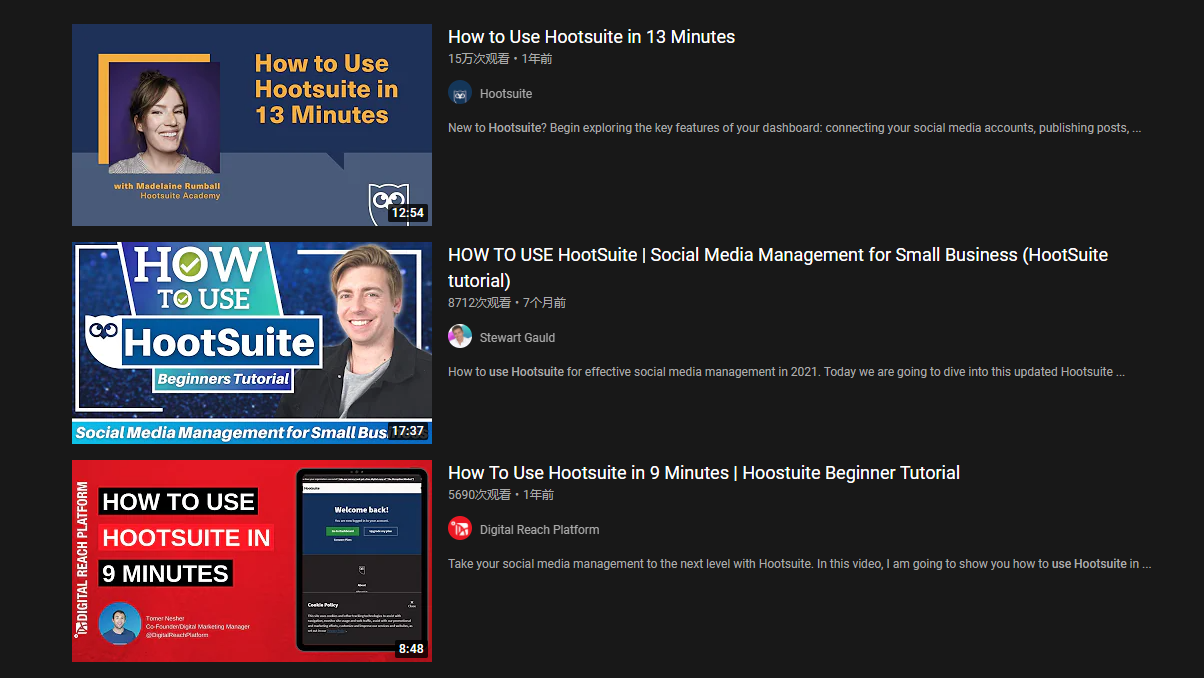
Task: Open the title 'How to Use Hootsuite in 13 Minutes'
Action: pos(591,37)
